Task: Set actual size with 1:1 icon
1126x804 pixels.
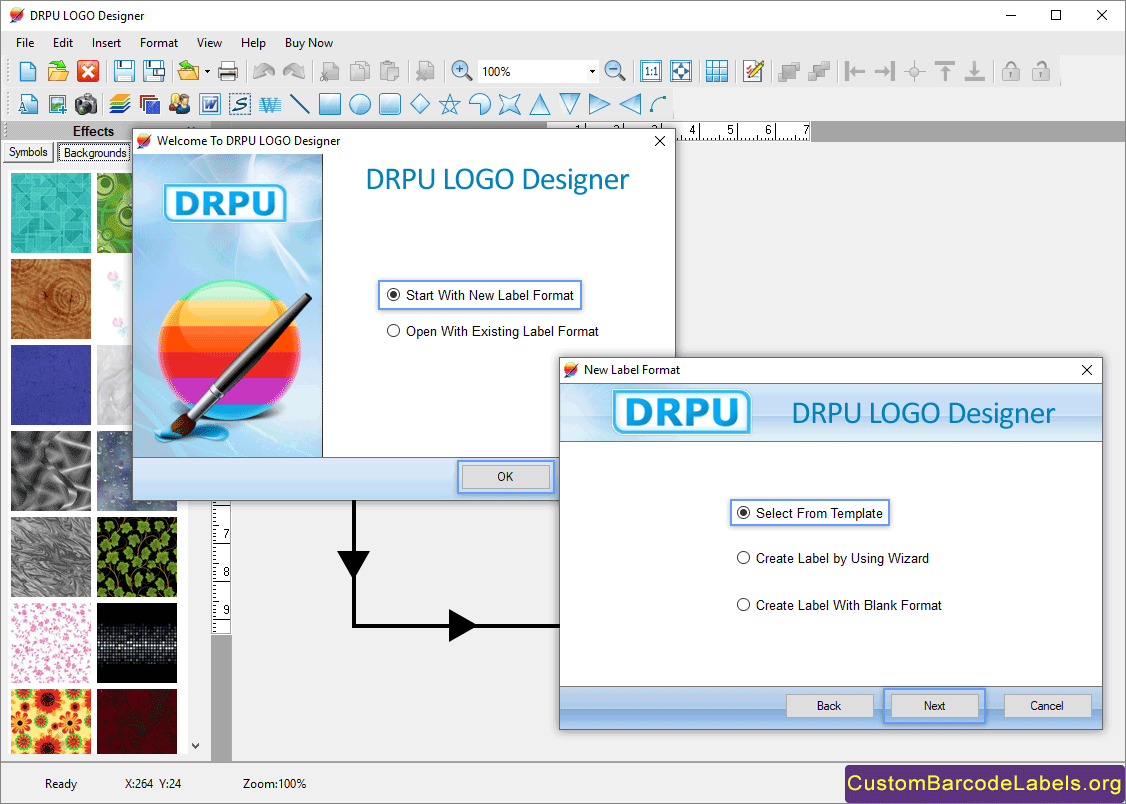Action: point(651,71)
